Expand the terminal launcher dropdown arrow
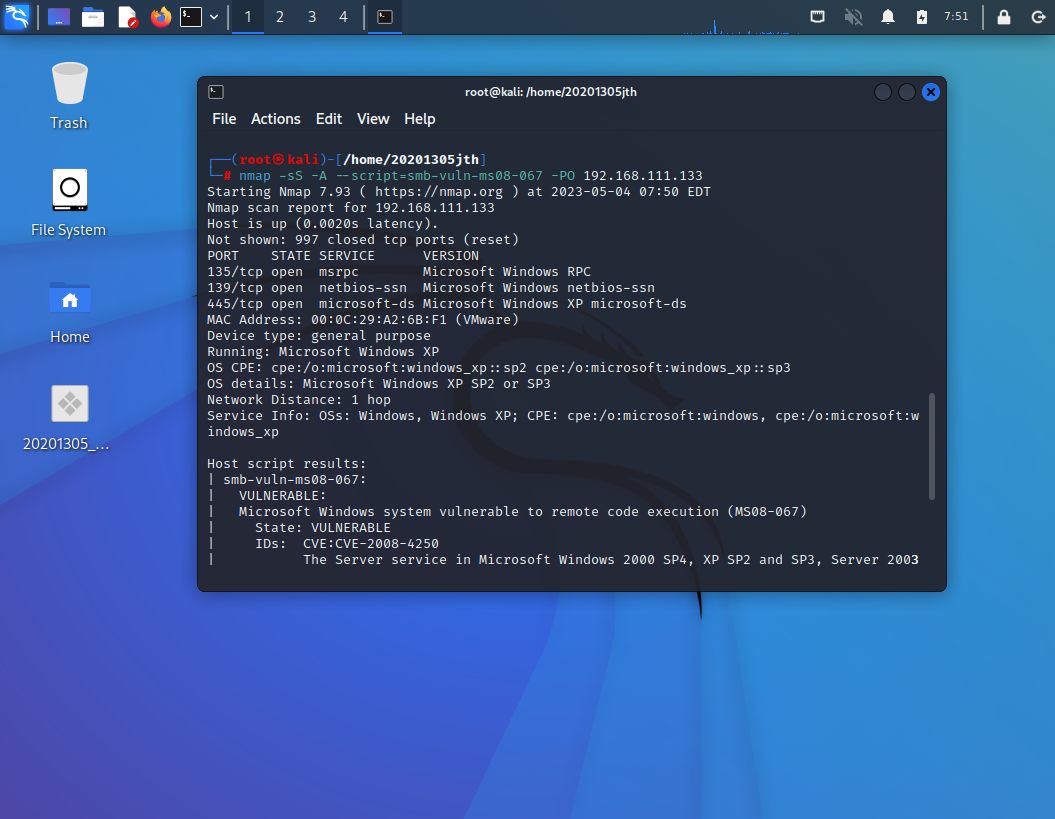 (214, 17)
